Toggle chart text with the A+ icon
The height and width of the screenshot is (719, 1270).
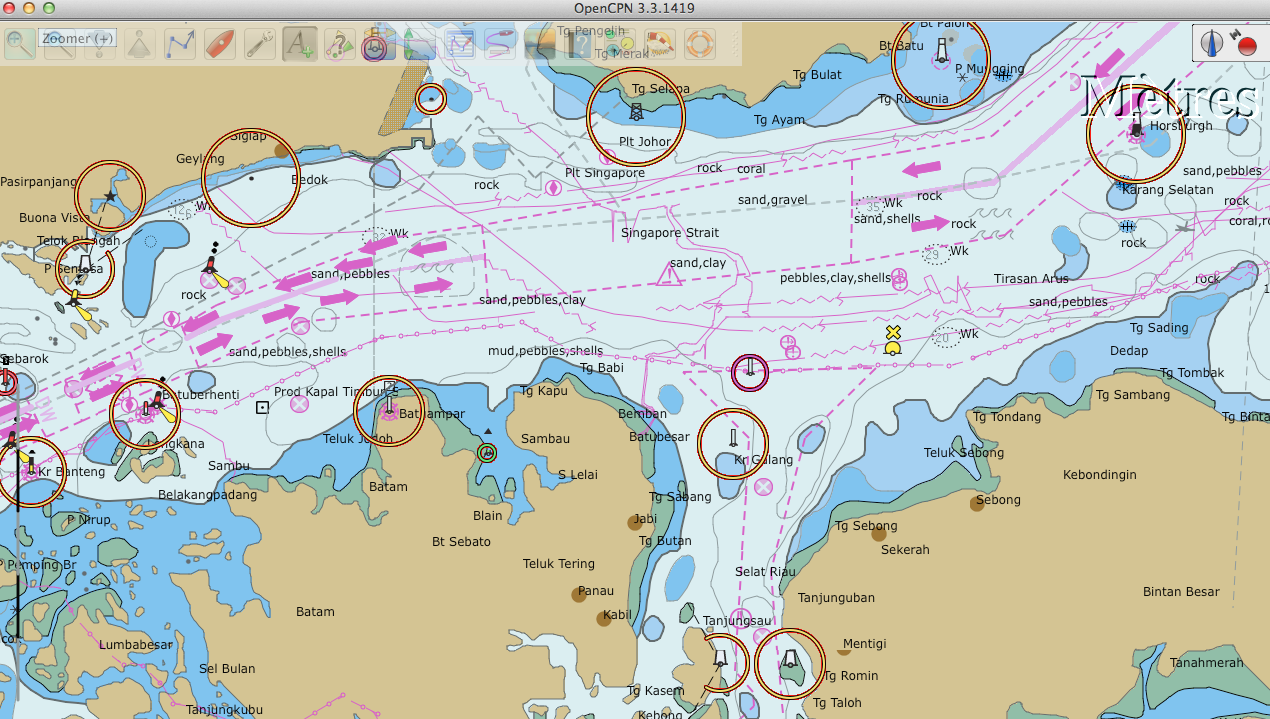coord(300,44)
